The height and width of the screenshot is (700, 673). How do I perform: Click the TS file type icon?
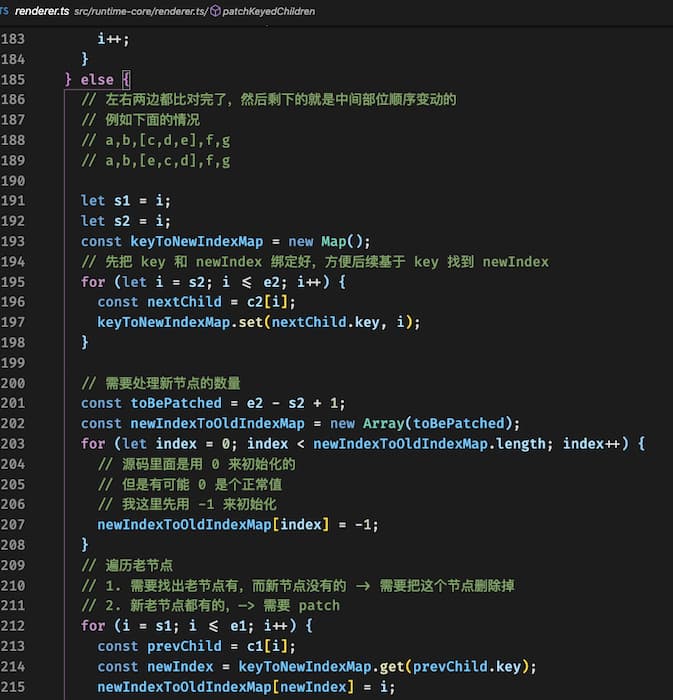[4, 10]
